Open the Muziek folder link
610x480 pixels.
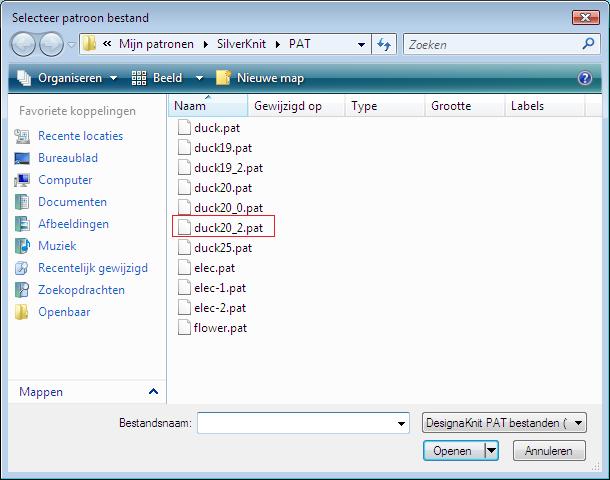[x=57, y=246]
